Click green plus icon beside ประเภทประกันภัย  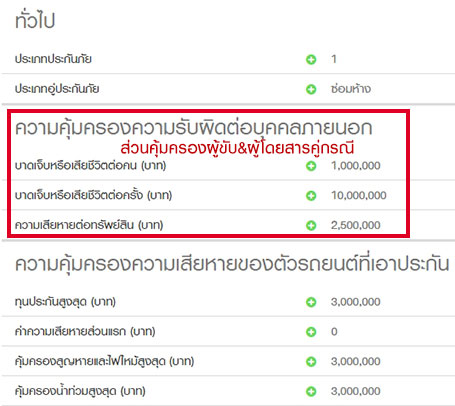pyautogui.click(x=311, y=60)
